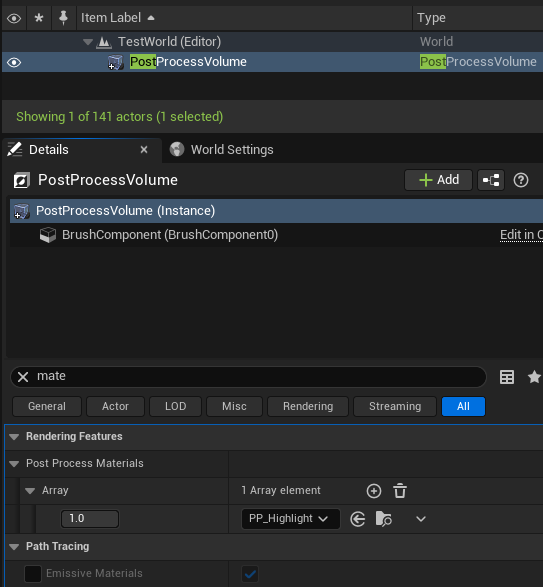Close the Details tab
The image size is (543, 587).
pos(144,150)
